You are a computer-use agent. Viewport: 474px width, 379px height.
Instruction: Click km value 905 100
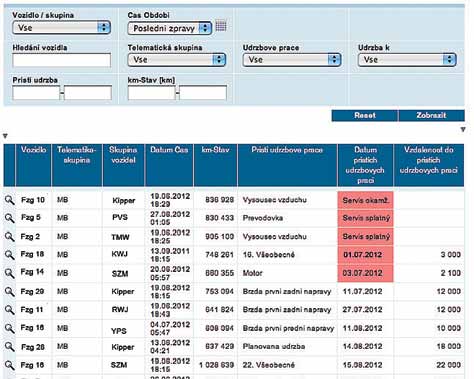pos(219,237)
